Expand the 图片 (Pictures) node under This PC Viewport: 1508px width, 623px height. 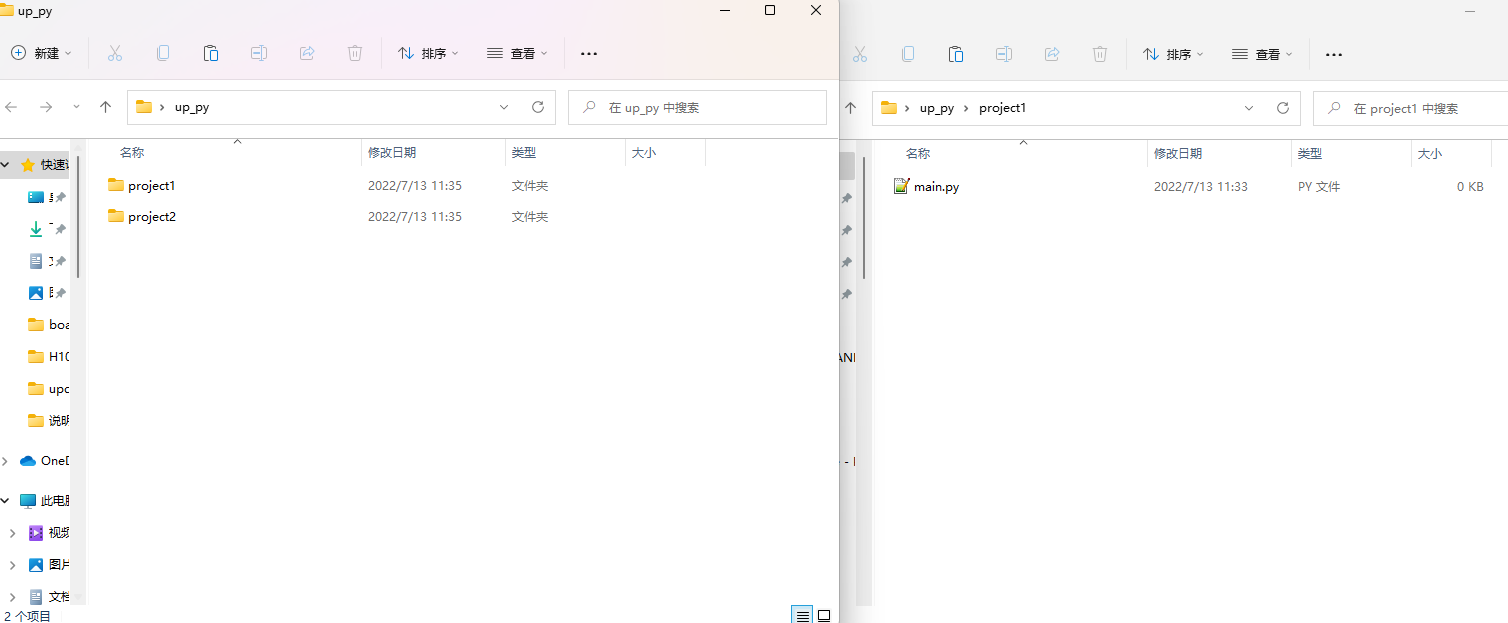13,565
